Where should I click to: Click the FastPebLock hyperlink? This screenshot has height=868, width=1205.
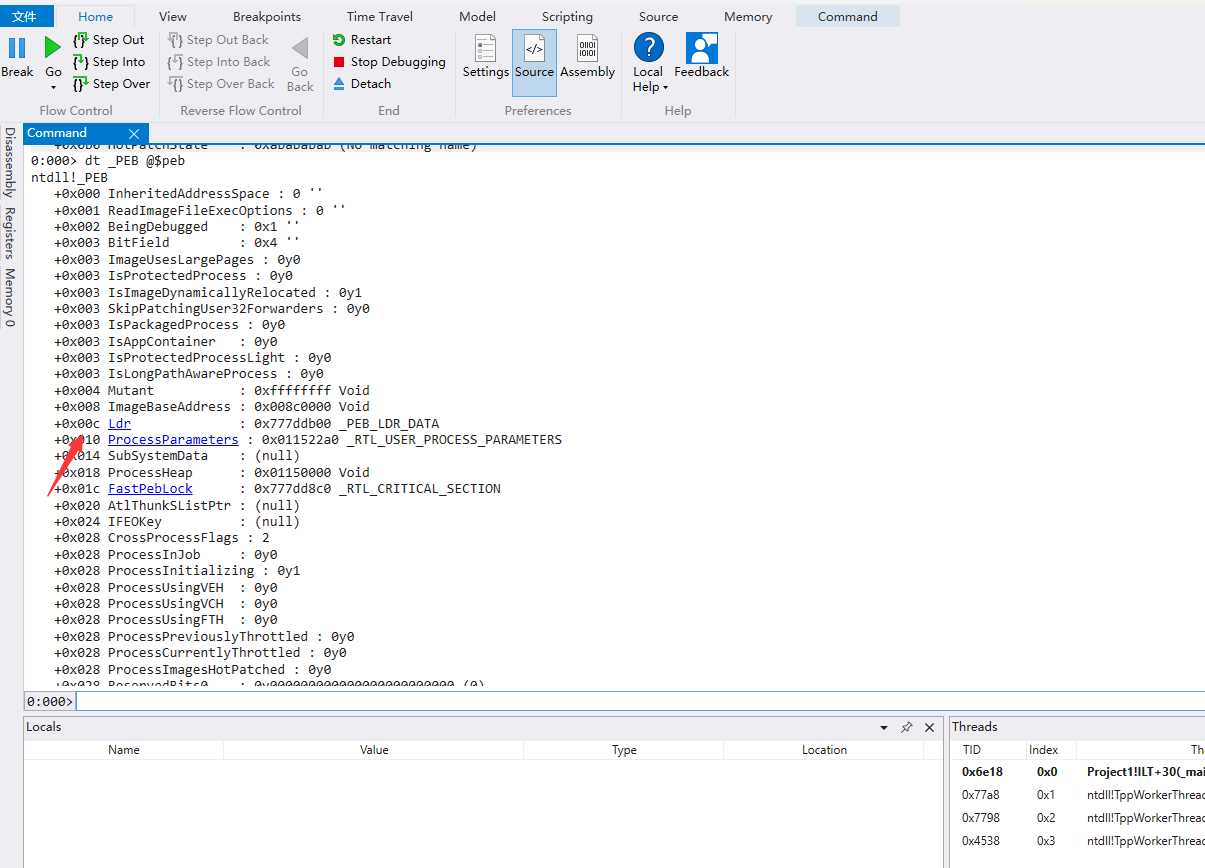click(x=150, y=489)
